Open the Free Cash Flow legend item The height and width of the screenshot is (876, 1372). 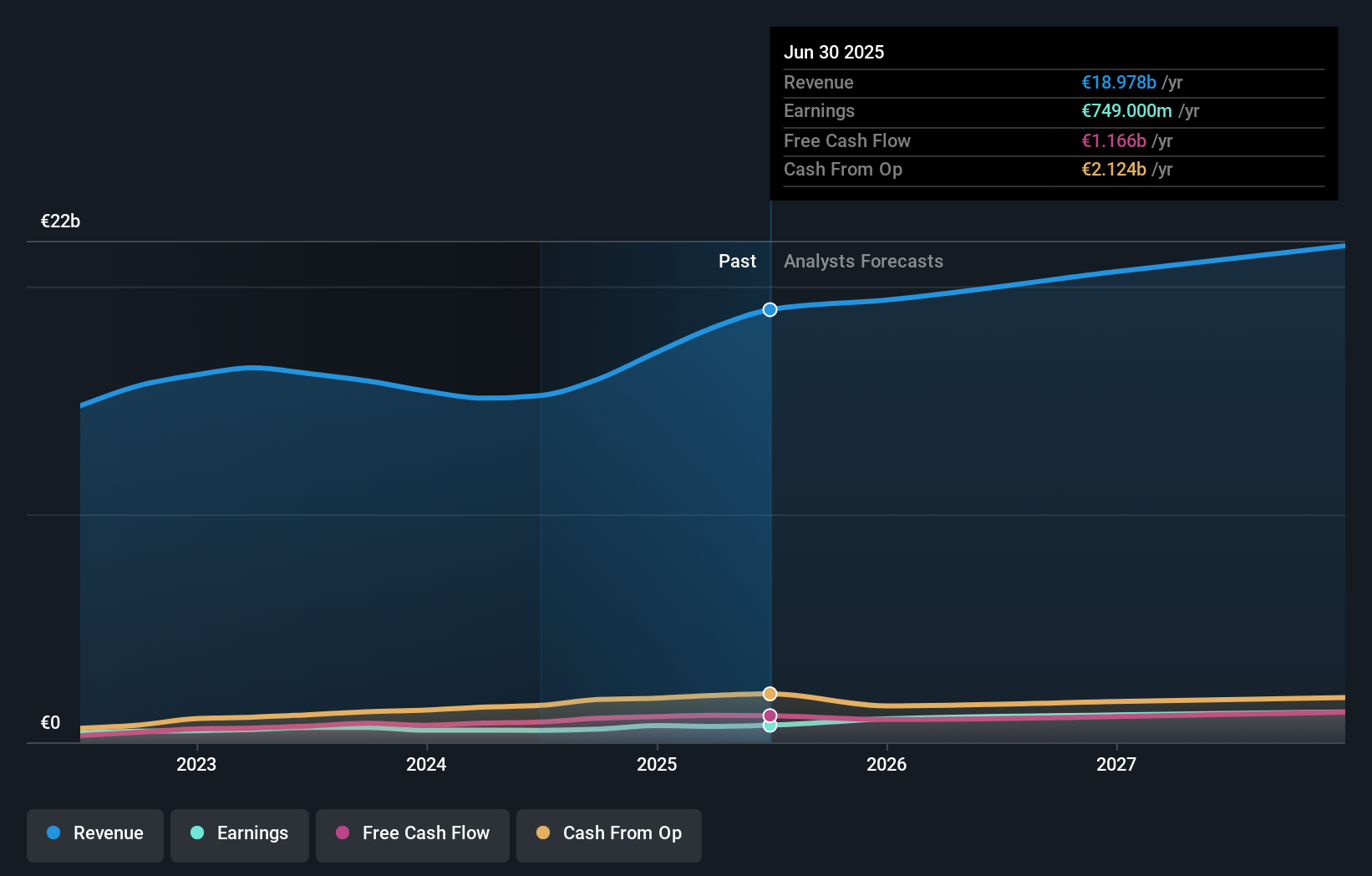tap(412, 833)
